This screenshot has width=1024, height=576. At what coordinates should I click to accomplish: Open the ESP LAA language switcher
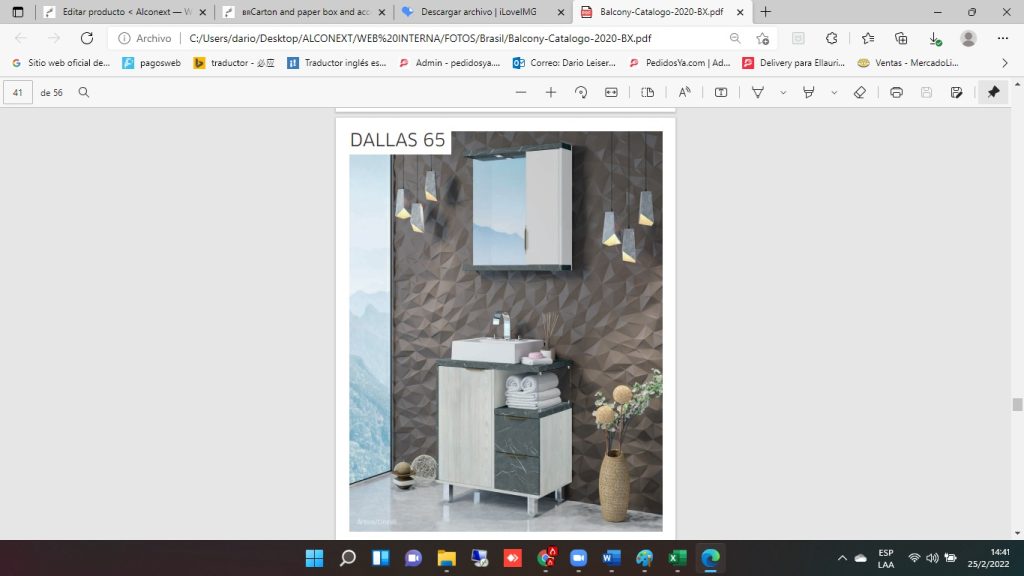point(886,558)
